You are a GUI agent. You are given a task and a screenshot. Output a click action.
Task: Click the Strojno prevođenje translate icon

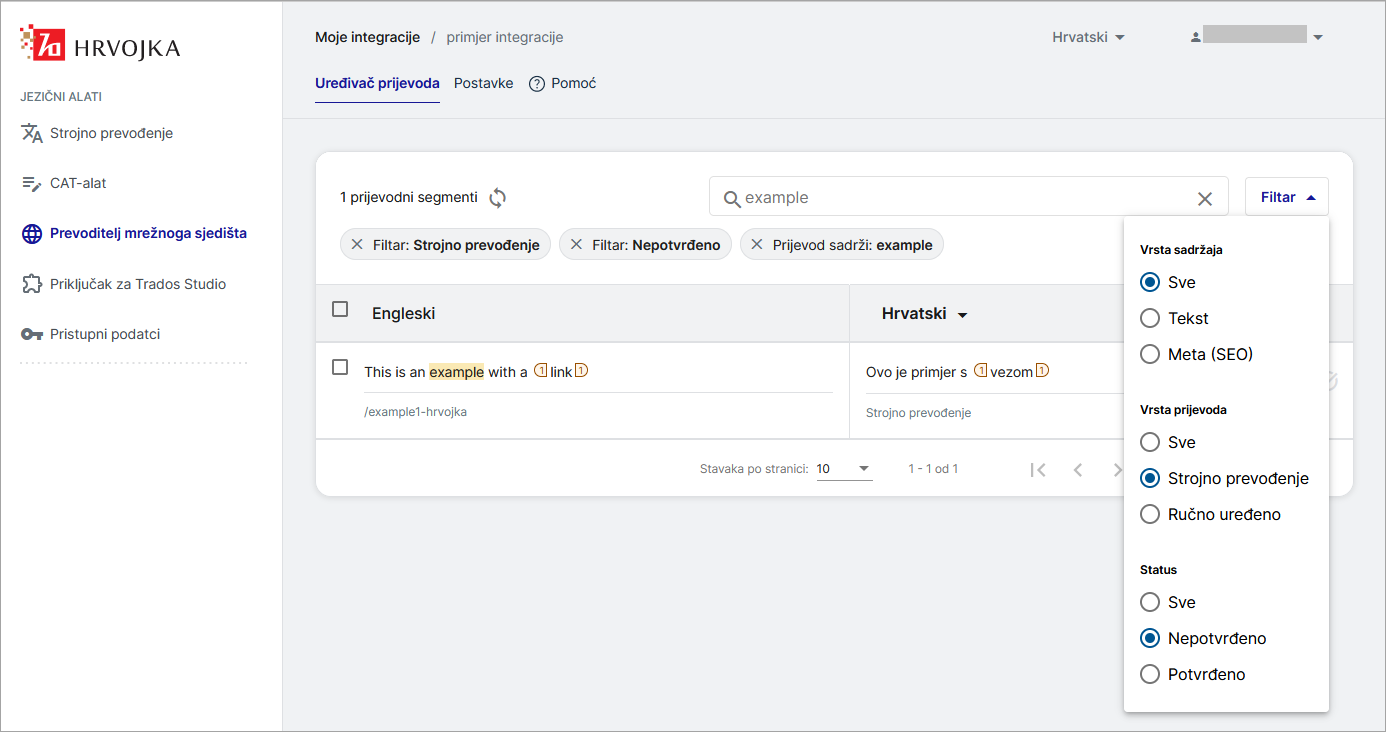pos(32,133)
